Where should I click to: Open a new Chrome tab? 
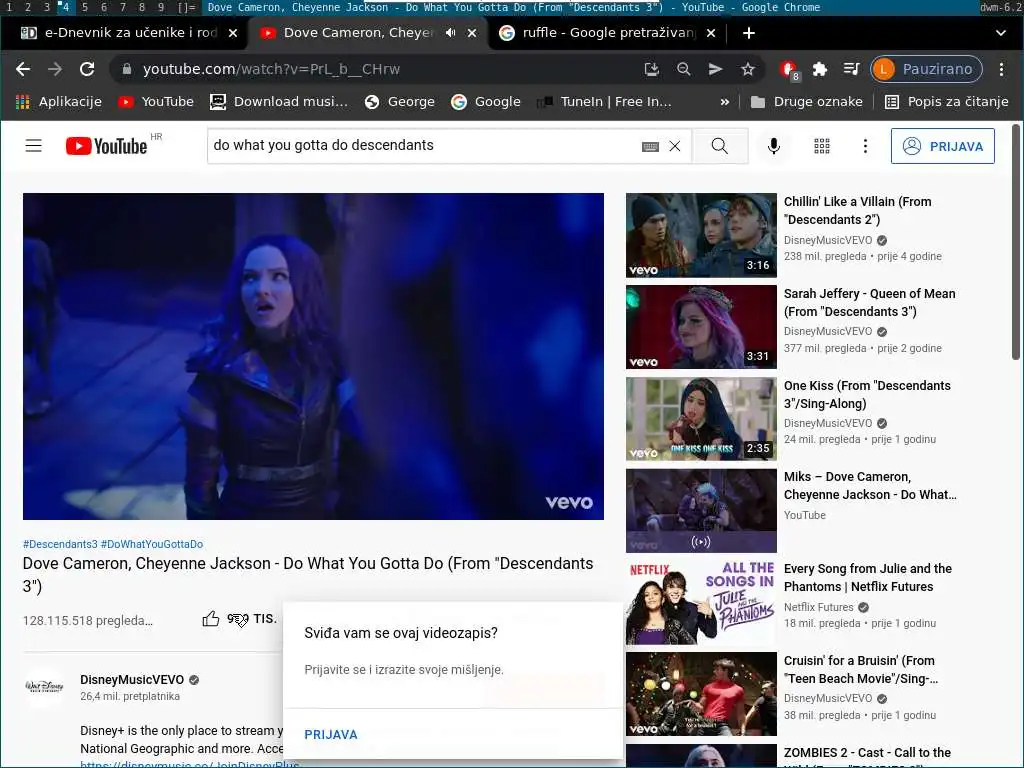[x=749, y=33]
